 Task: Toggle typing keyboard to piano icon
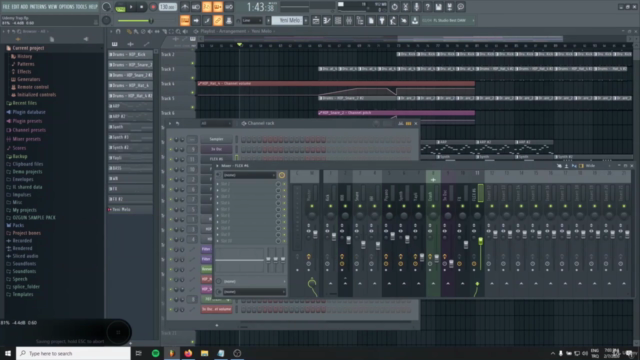click(185, 20)
